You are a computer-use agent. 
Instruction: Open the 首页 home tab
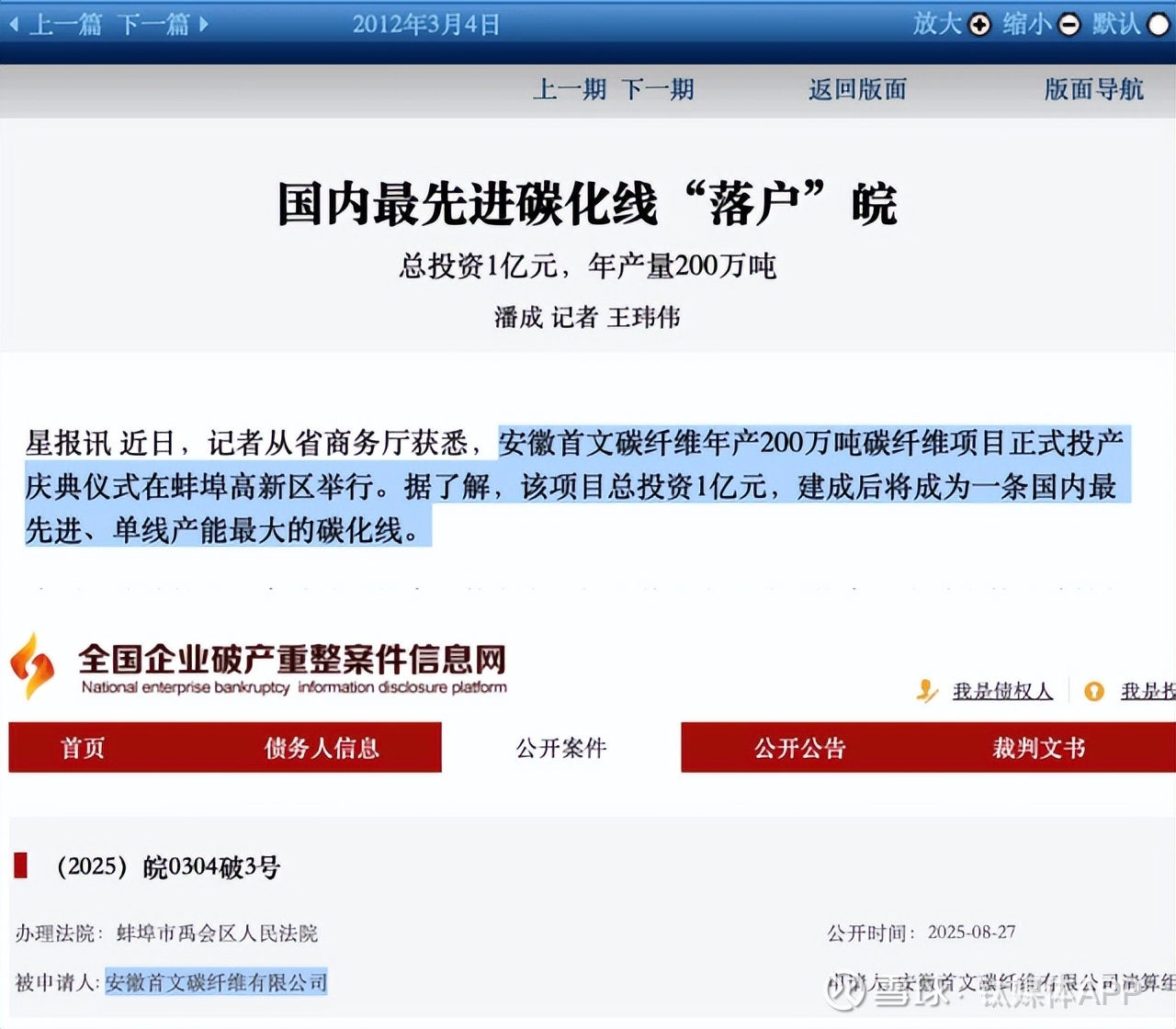83,748
